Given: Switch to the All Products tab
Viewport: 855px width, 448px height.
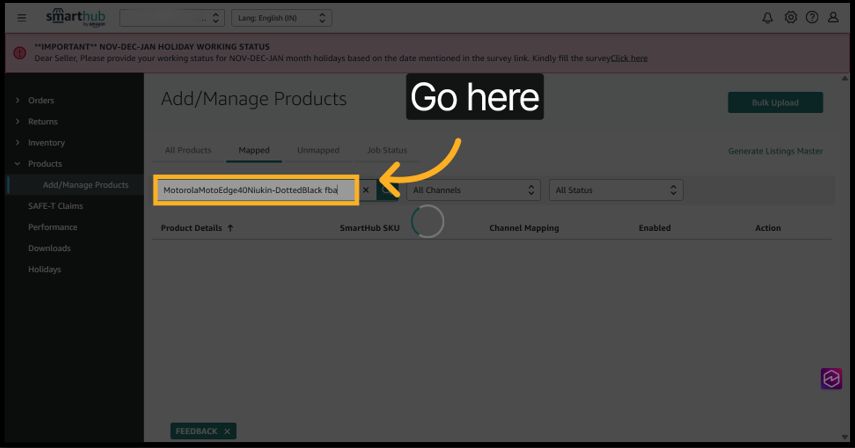Looking at the screenshot, I should [x=188, y=151].
